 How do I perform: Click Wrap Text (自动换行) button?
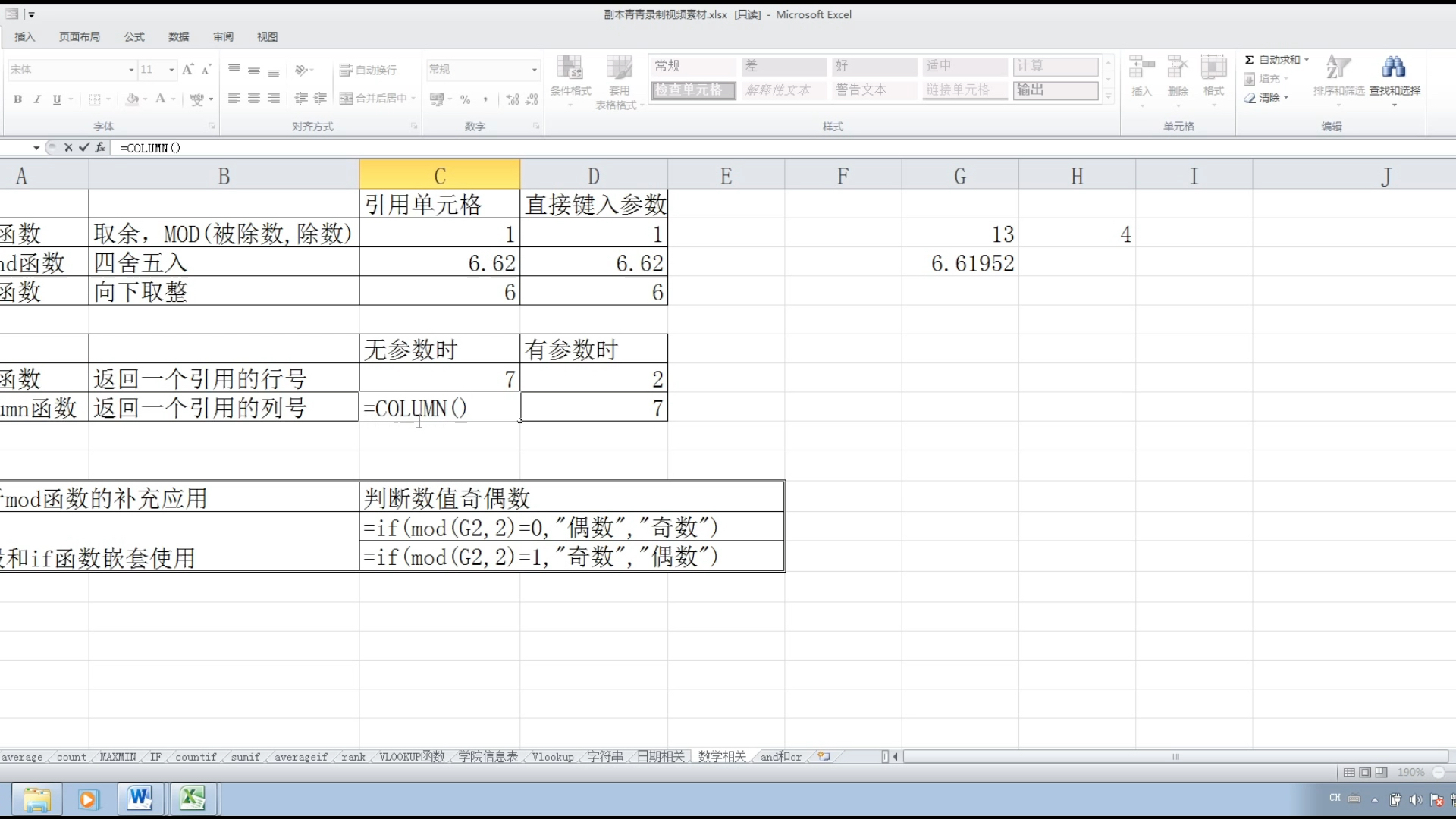[x=369, y=70]
